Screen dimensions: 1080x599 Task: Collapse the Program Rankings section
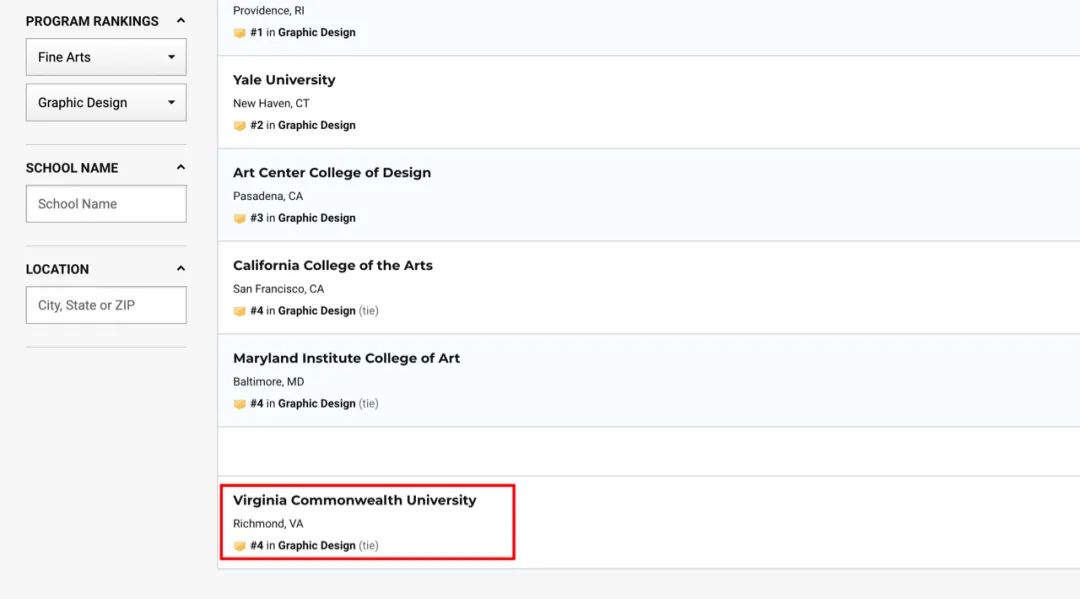tap(181, 21)
